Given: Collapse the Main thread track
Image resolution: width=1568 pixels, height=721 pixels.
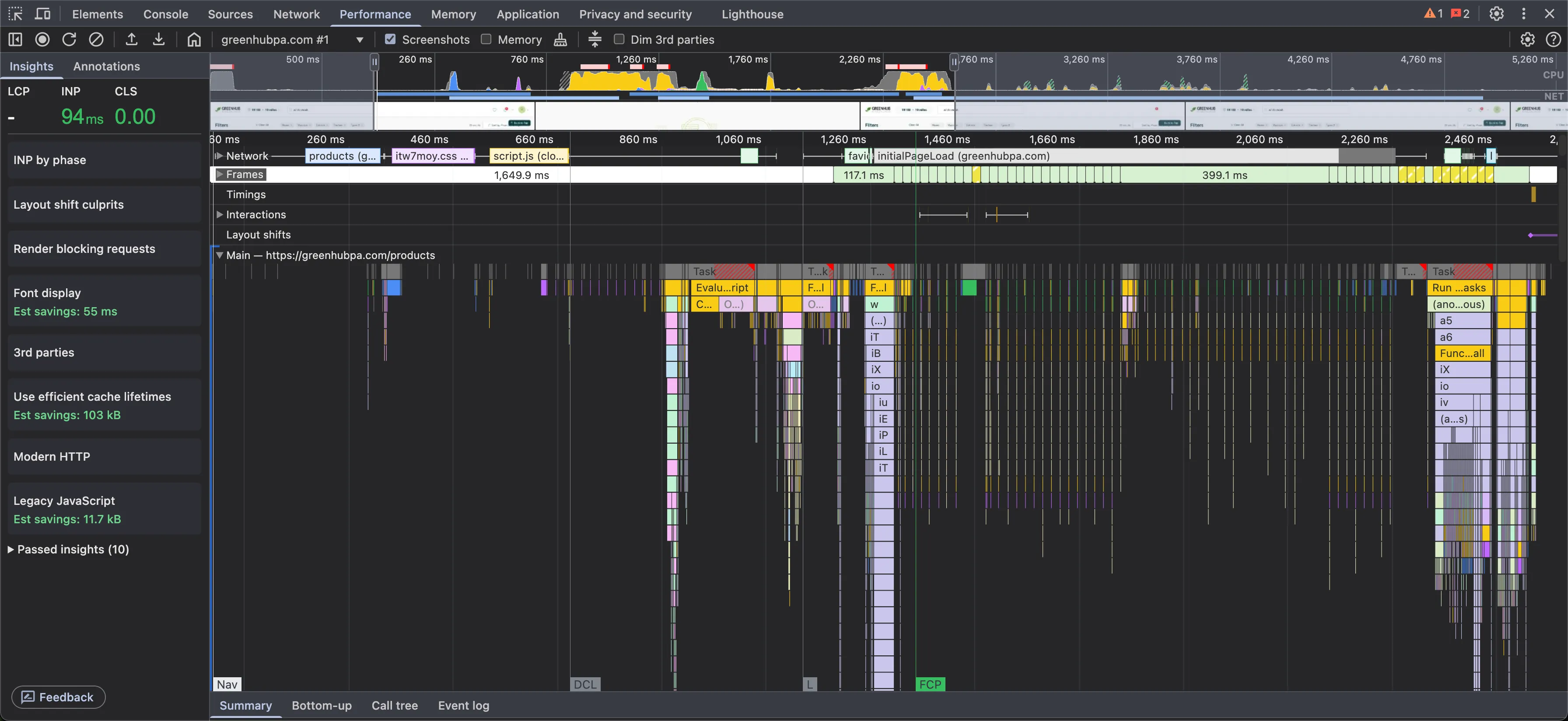Looking at the screenshot, I should (220, 255).
